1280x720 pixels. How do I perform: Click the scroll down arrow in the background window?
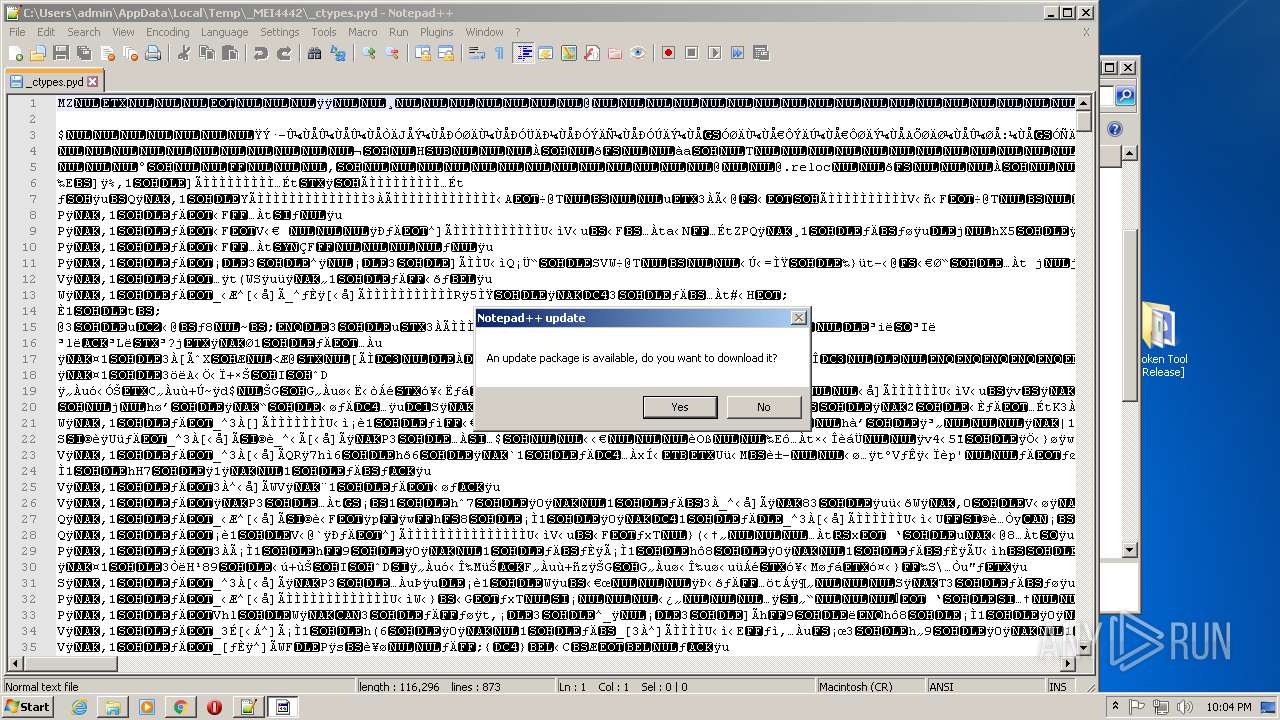pos(1129,550)
